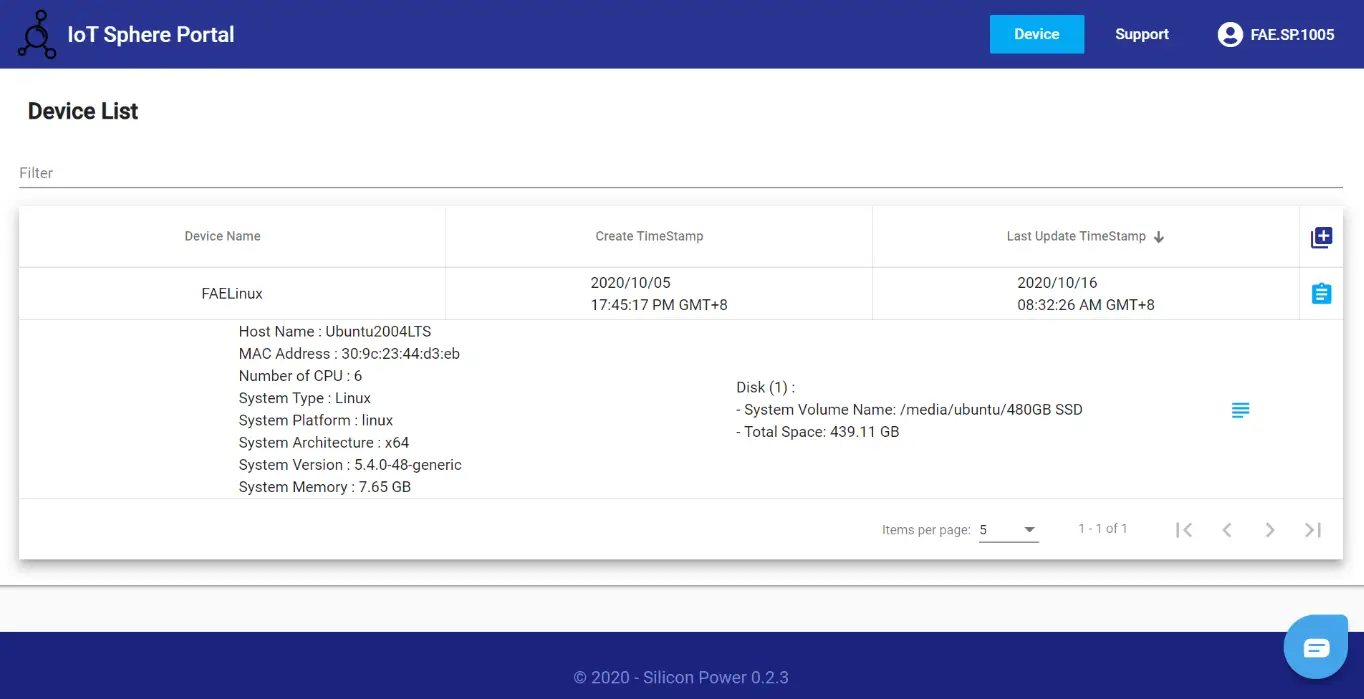Click the IoT Sphere Portal logo icon

[37, 34]
